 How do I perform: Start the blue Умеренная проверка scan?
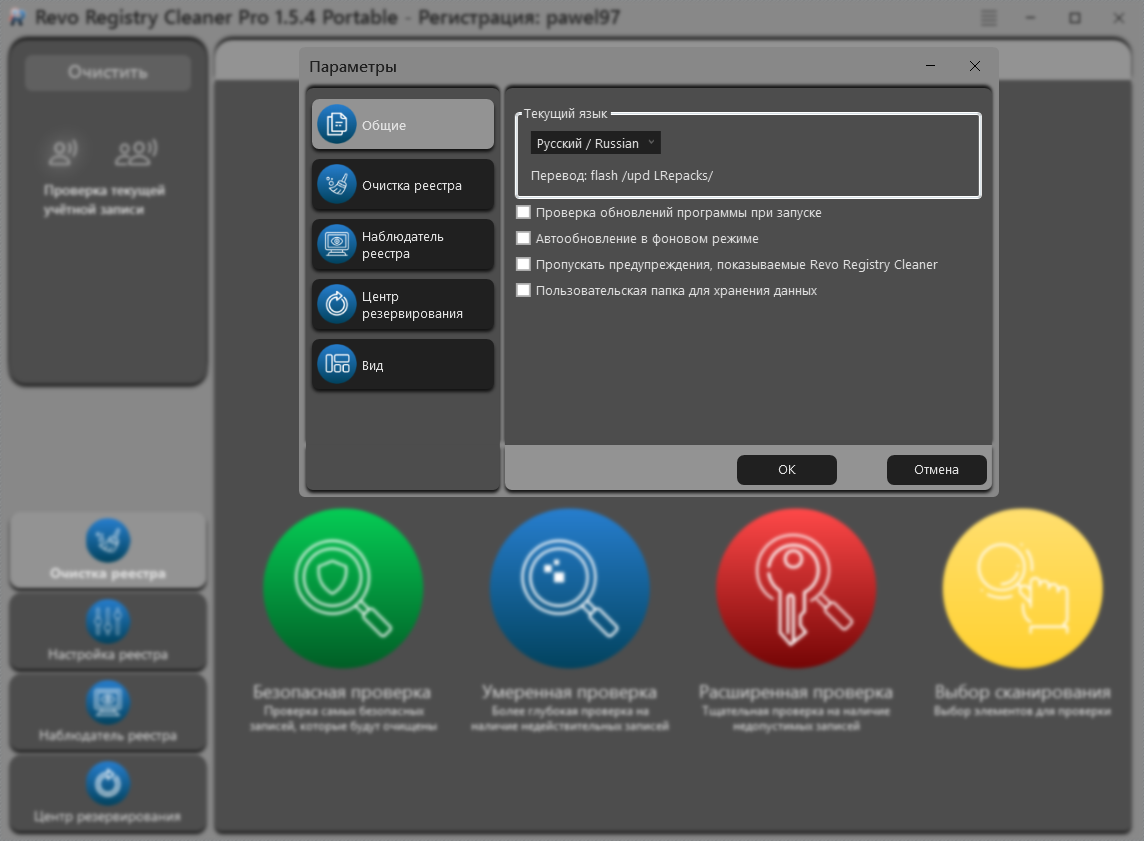[570, 588]
